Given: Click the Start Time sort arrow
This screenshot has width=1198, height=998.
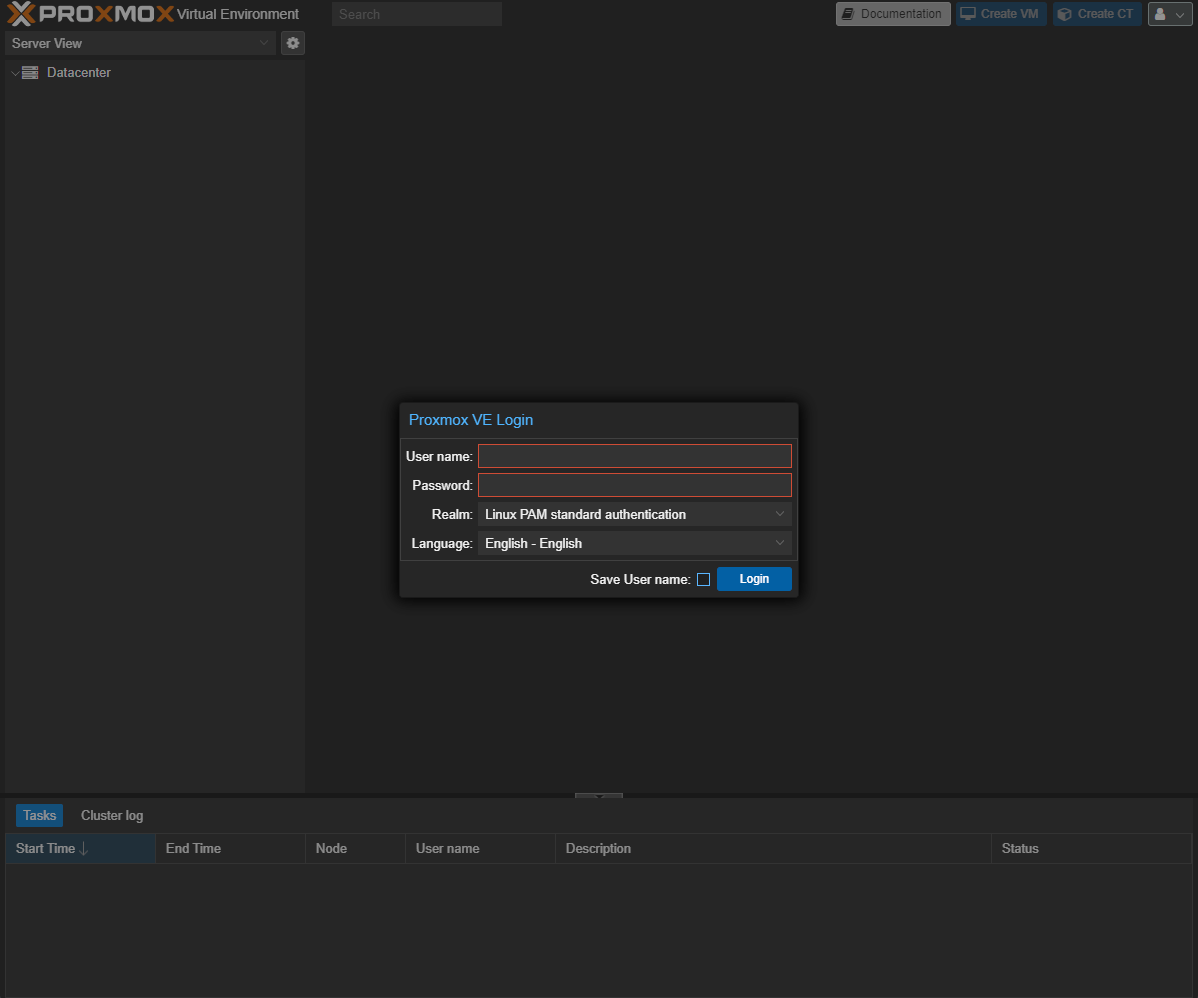Looking at the screenshot, I should (x=84, y=848).
